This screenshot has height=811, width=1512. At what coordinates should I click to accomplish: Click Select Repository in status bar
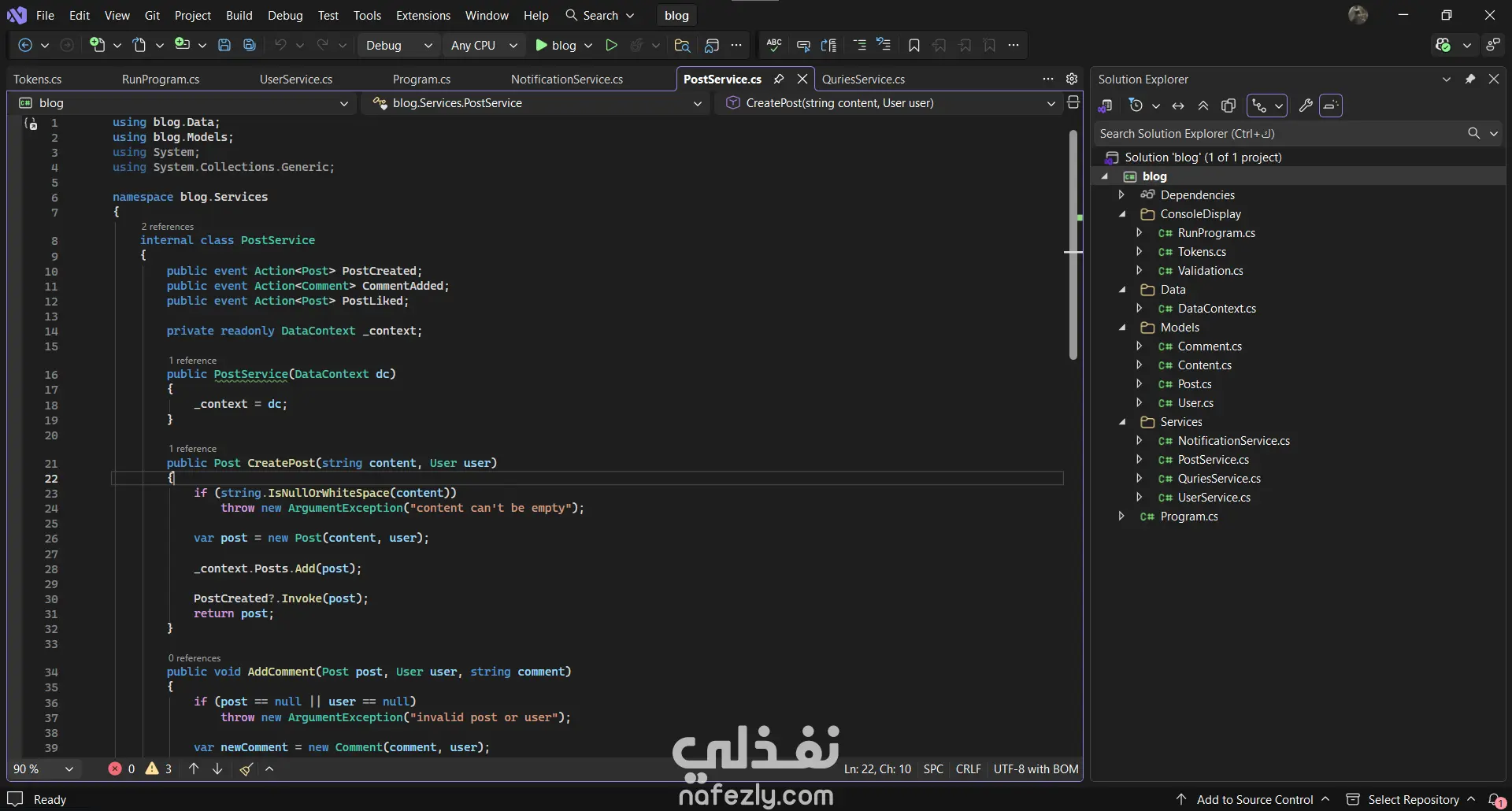coord(1413,799)
